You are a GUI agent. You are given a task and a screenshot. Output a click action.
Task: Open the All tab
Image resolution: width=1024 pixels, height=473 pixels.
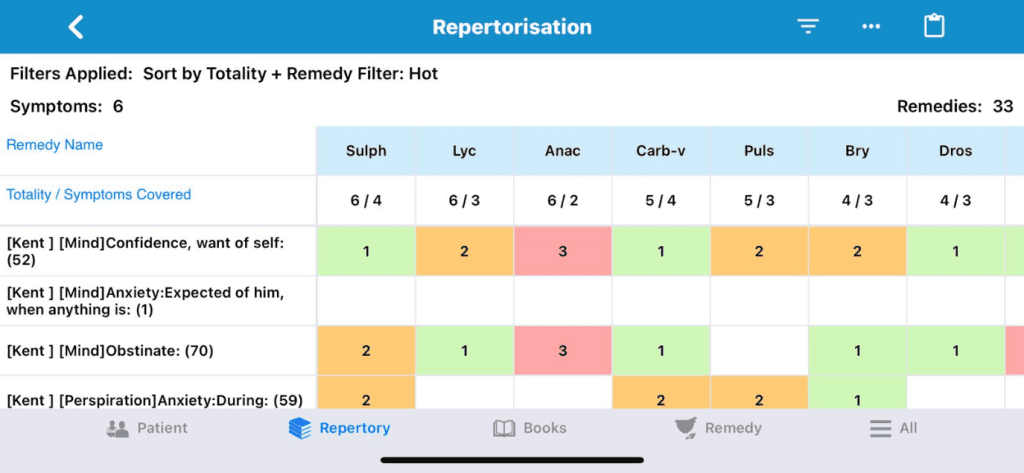(x=893, y=428)
